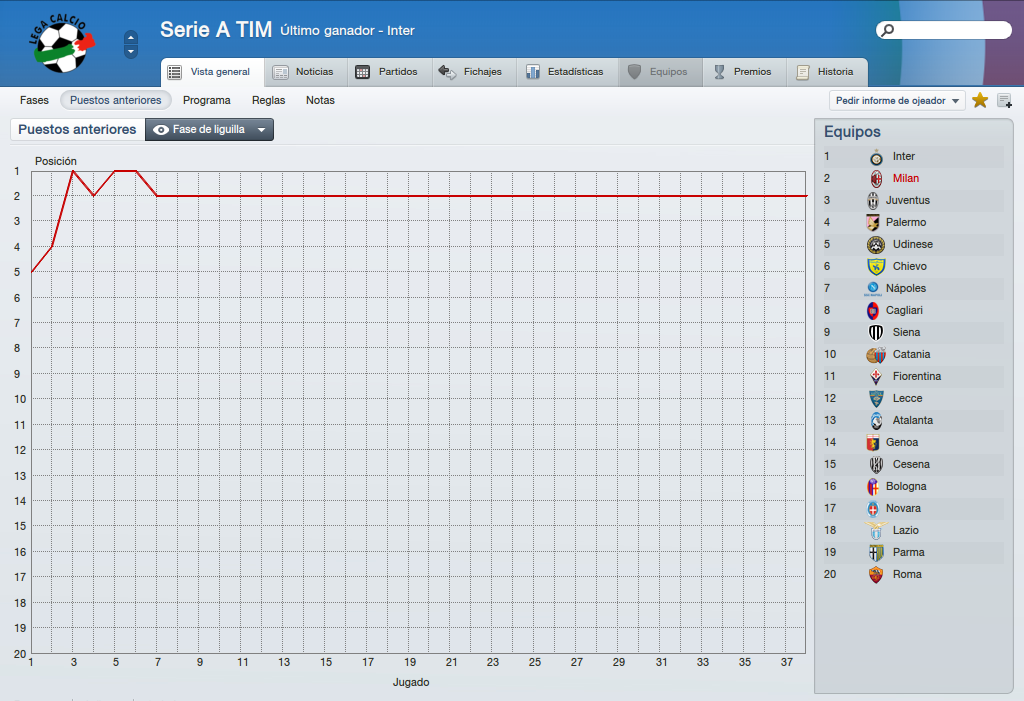This screenshot has height=701, width=1024.
Task: Click the Estadísticas chart icon
Action: 533,72
